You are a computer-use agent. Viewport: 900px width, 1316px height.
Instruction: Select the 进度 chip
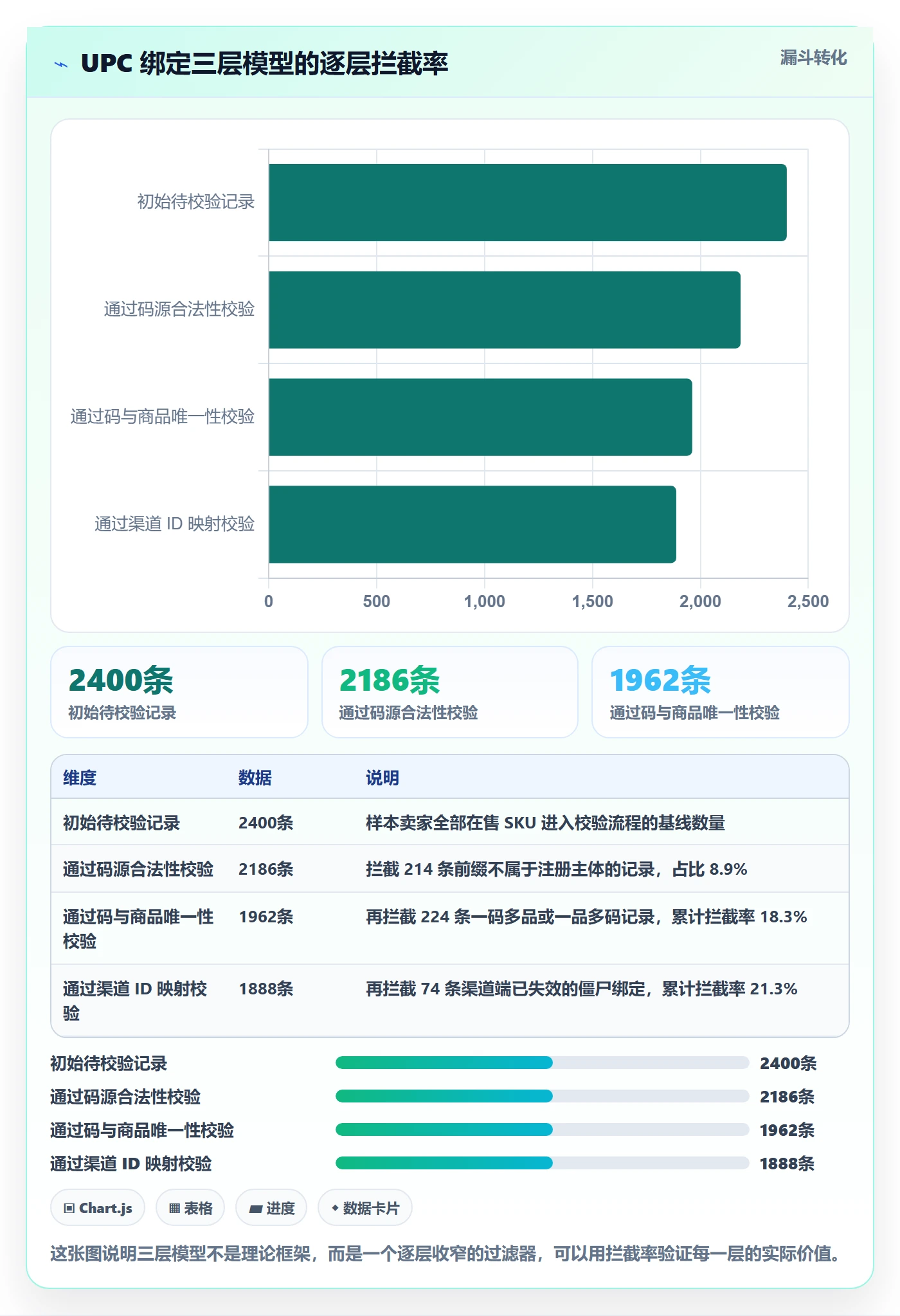tap(271, 1208)
